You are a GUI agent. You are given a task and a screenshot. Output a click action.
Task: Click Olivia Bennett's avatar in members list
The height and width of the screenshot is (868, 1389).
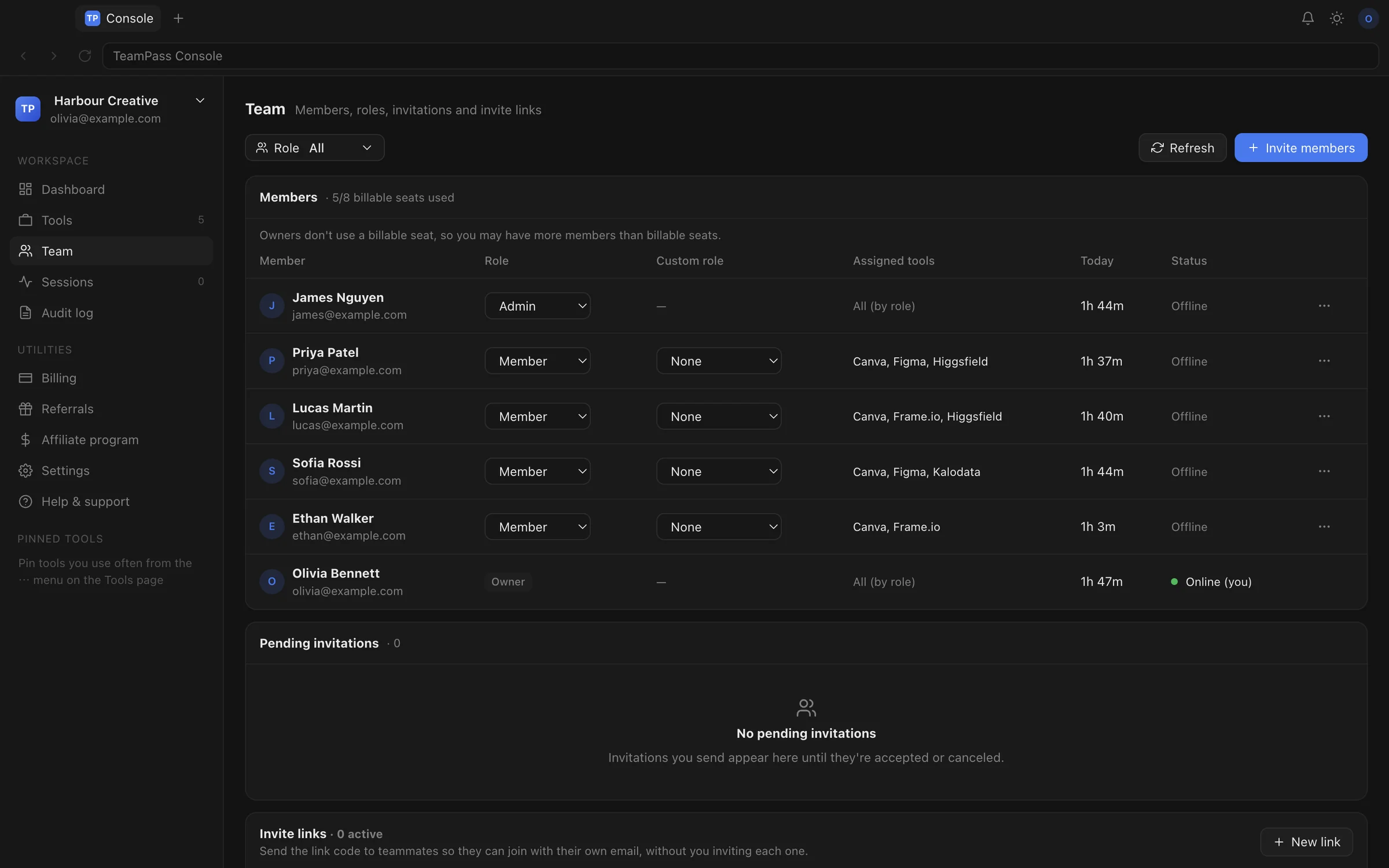tap(271, 582)
